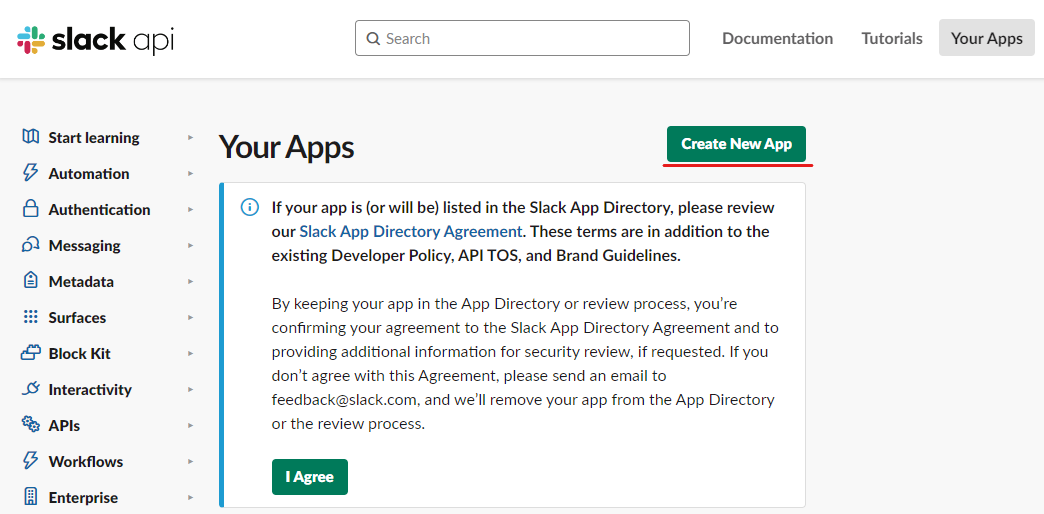Screen dimensions: 1044x514
Task: Open the Slack App Directory Agreement link
Action: [x=410, y=232]
